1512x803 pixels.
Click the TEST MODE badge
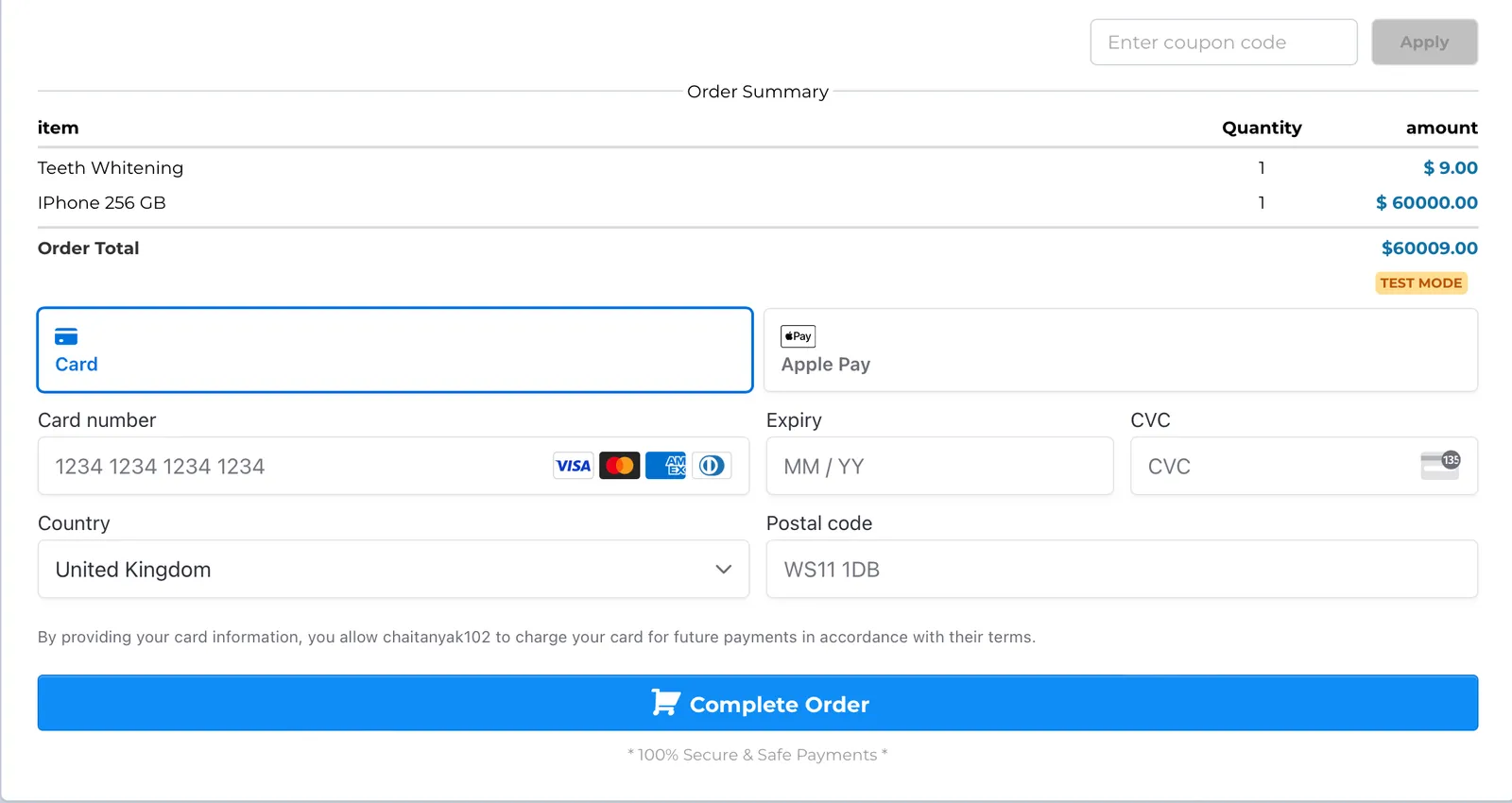click(x=1421, y=282)
